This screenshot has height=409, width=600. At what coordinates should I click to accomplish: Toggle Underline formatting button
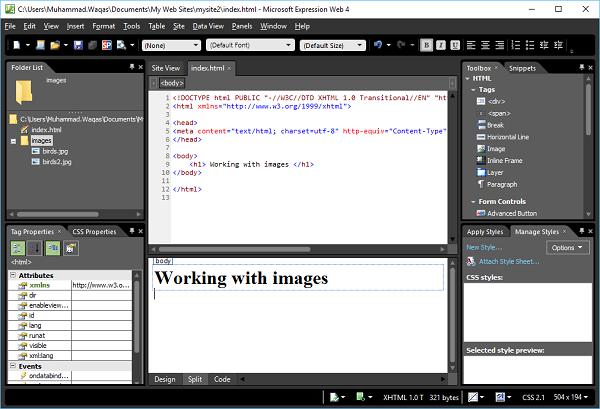click(x=456, y=45)
